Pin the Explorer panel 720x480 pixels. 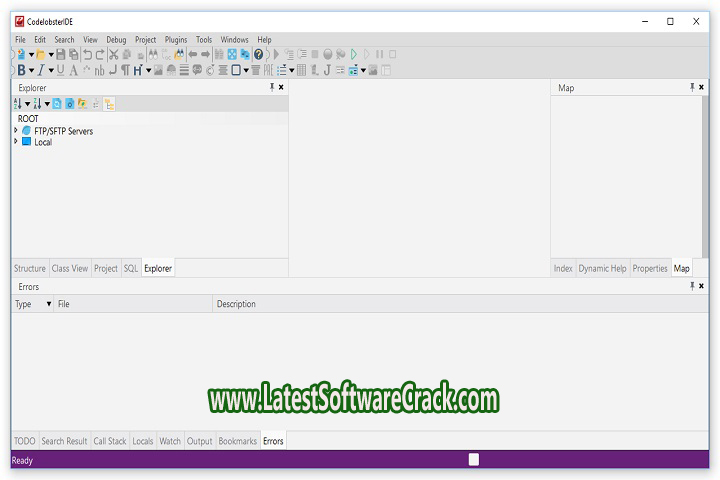(272, 88)
